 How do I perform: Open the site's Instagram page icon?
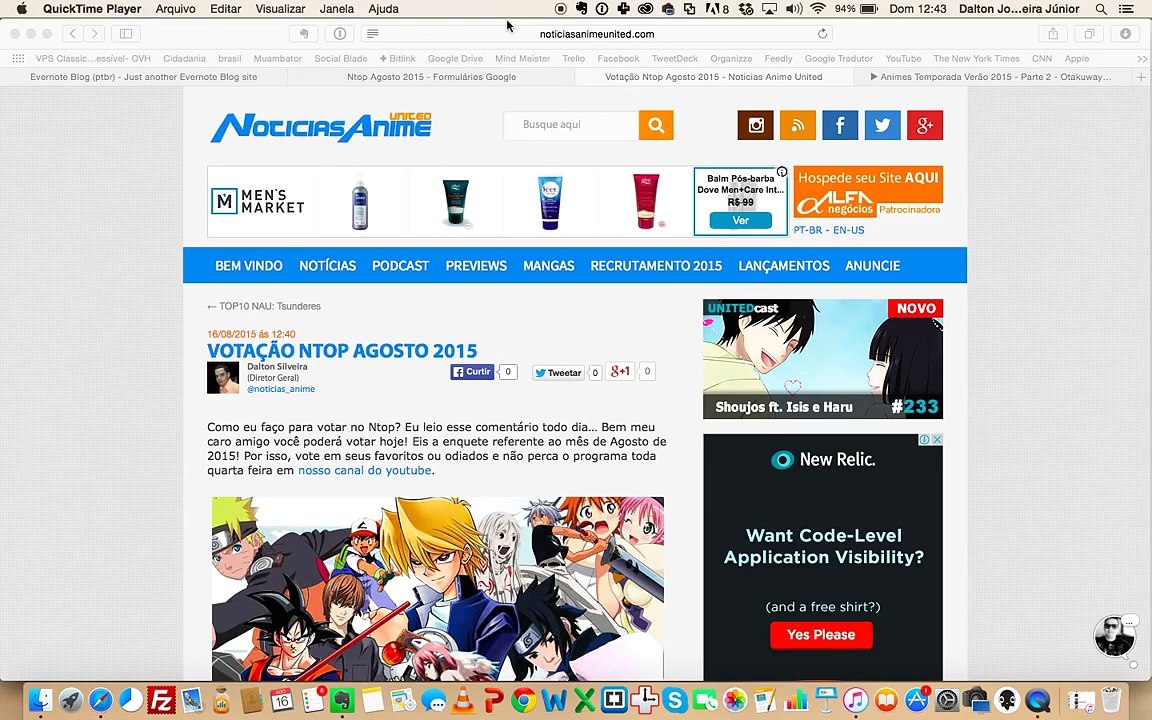(x=755, y=125)
